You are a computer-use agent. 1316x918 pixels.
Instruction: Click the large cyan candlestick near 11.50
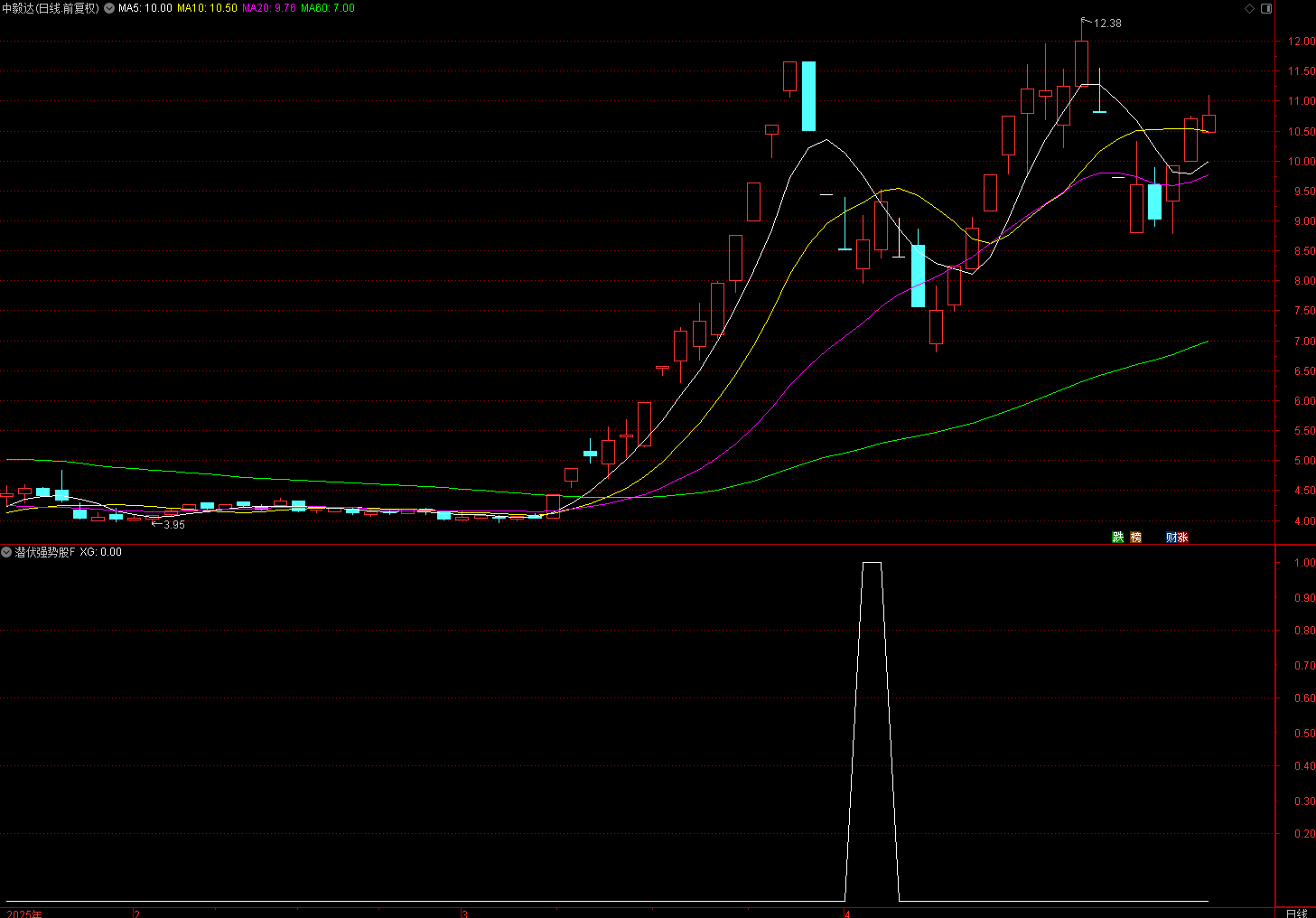click(x=808, y=96)
